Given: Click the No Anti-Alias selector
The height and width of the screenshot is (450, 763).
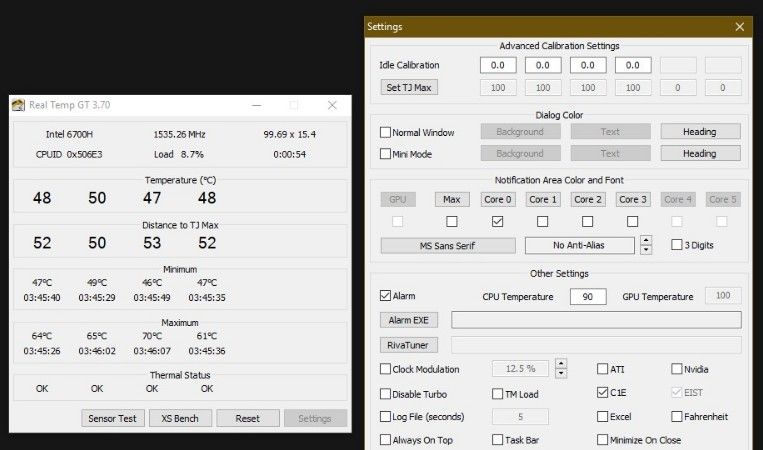Looking at the screenshot, I should 579,245.
